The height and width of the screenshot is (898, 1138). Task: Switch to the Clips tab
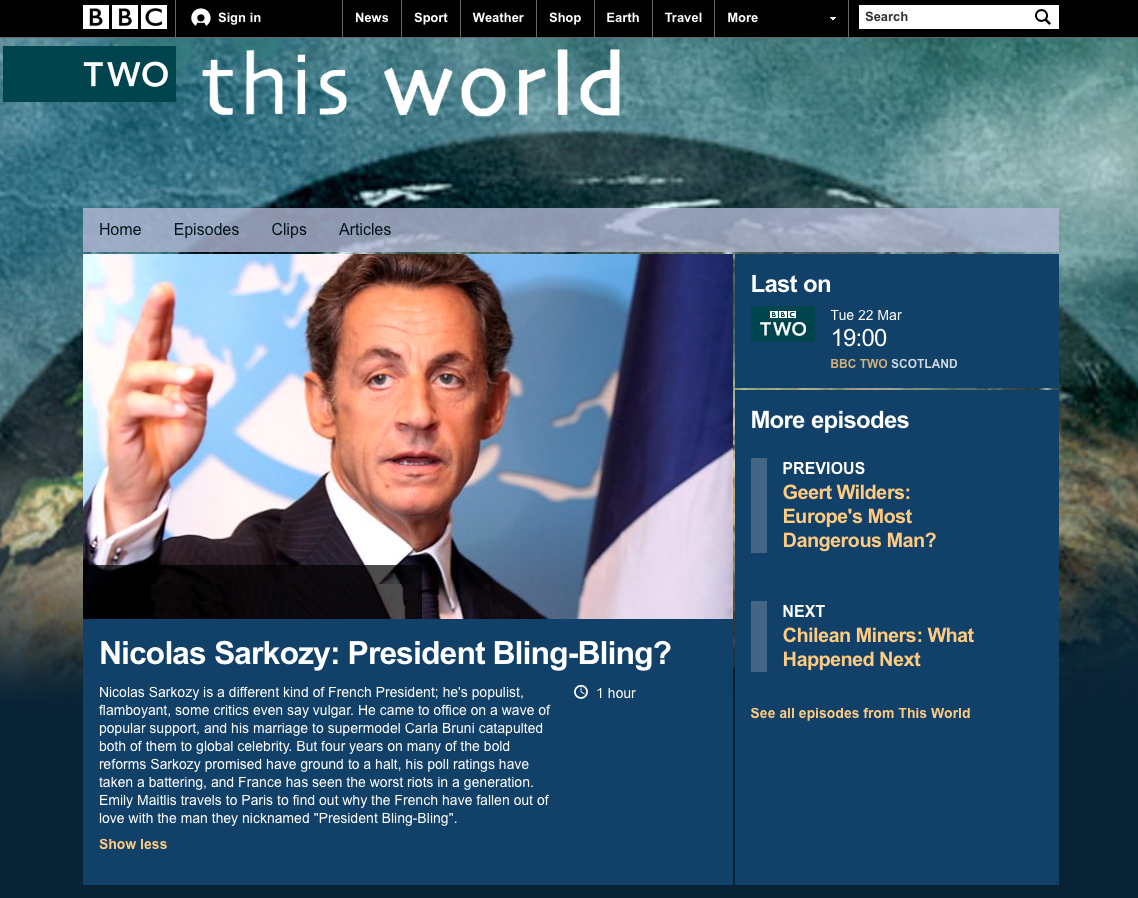click(289, 229)
